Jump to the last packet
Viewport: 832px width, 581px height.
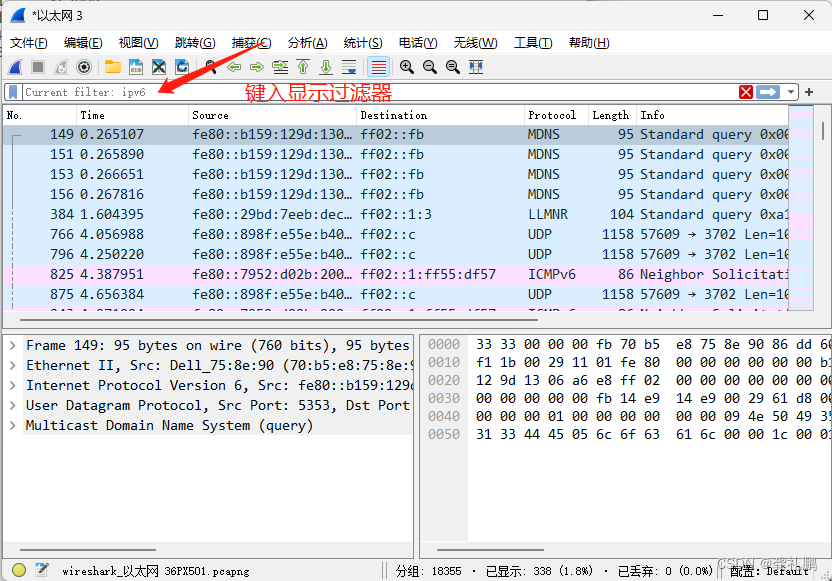326,67
